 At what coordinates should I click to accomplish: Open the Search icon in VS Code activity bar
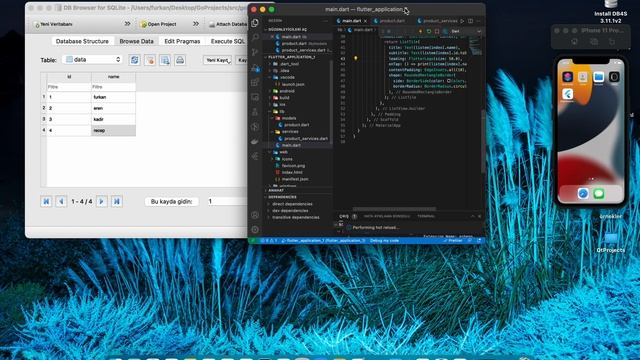255,38
